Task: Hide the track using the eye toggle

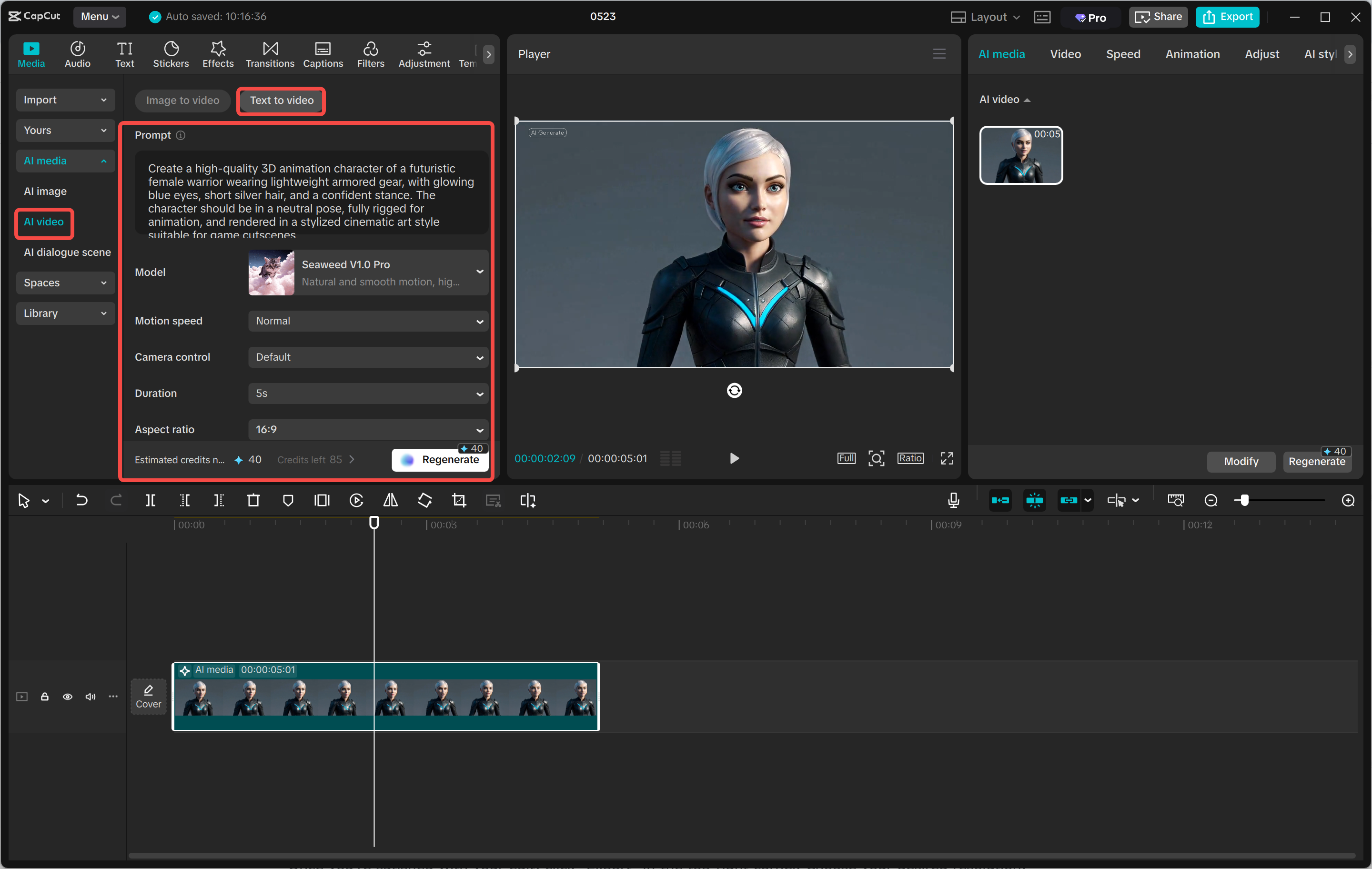Action: (67, 697)
